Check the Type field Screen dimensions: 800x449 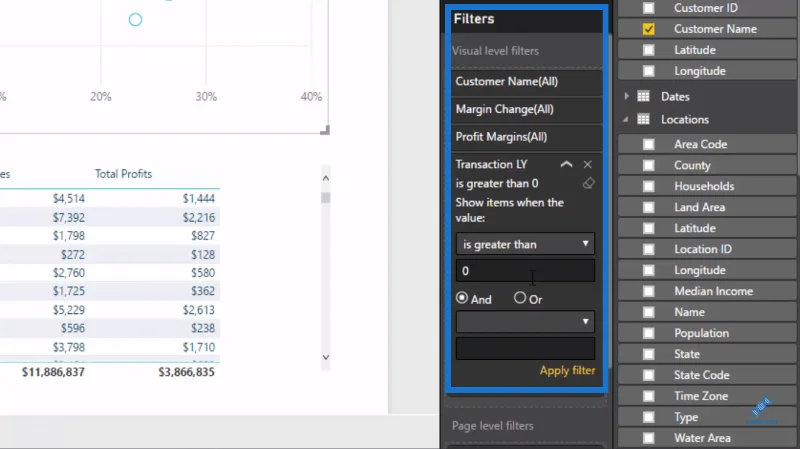click(648, 417)
